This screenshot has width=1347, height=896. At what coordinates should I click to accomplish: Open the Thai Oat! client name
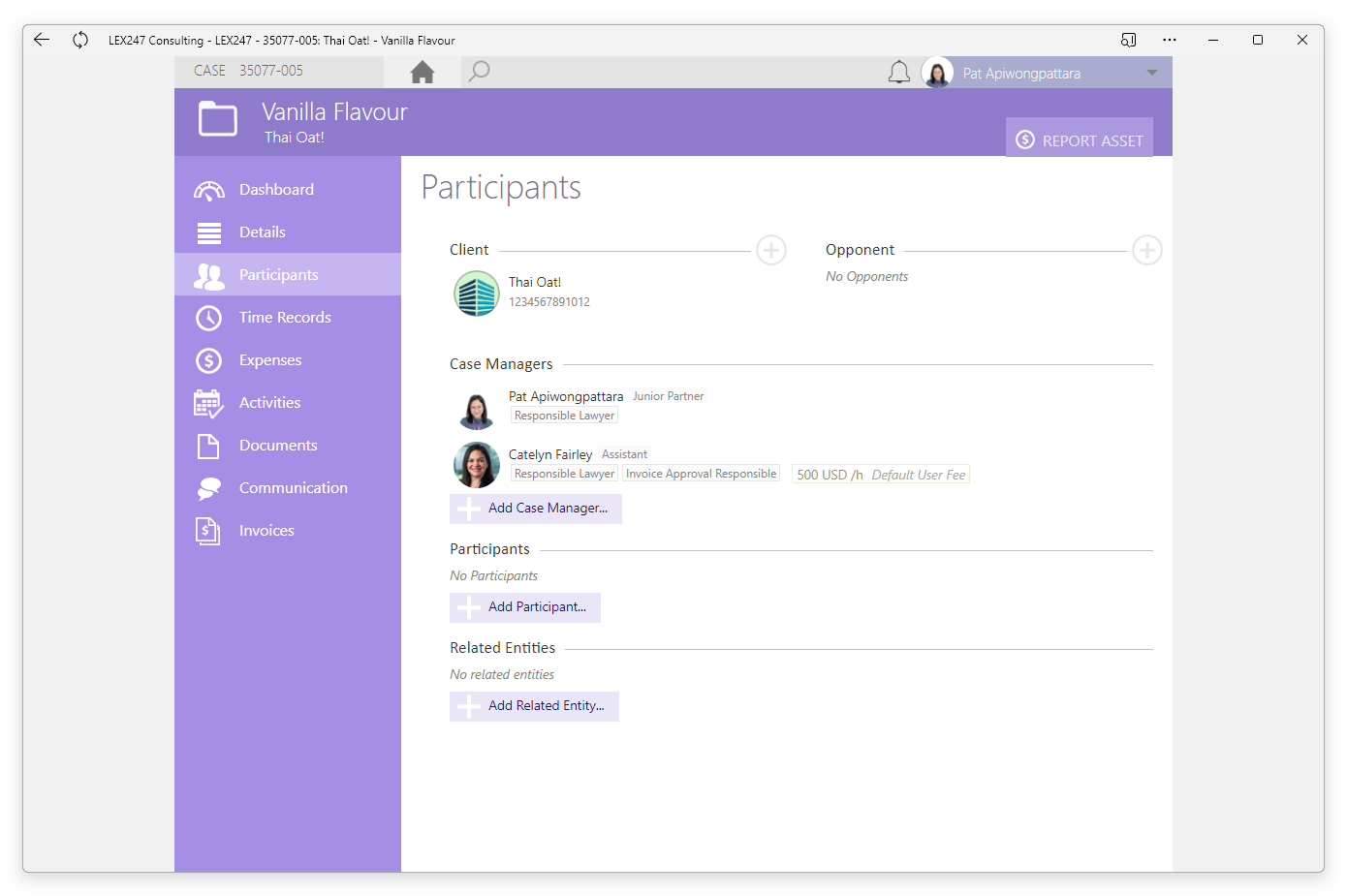pos(535,282)
